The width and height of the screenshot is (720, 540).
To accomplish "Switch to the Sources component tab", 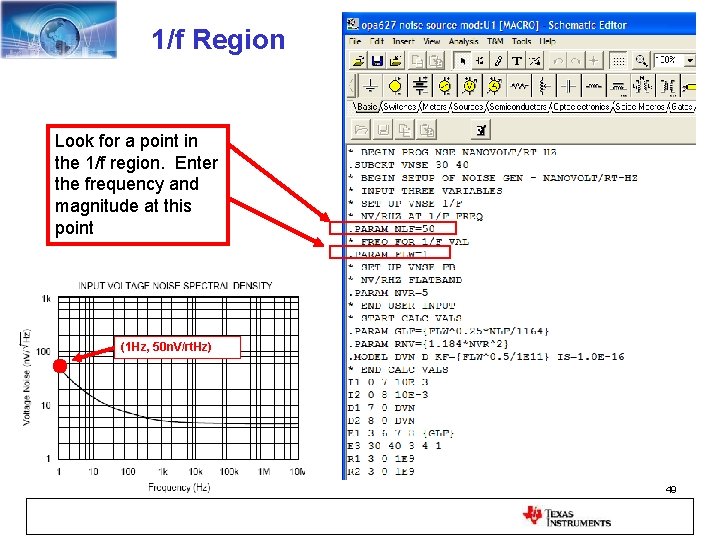I will coord(468,107).
